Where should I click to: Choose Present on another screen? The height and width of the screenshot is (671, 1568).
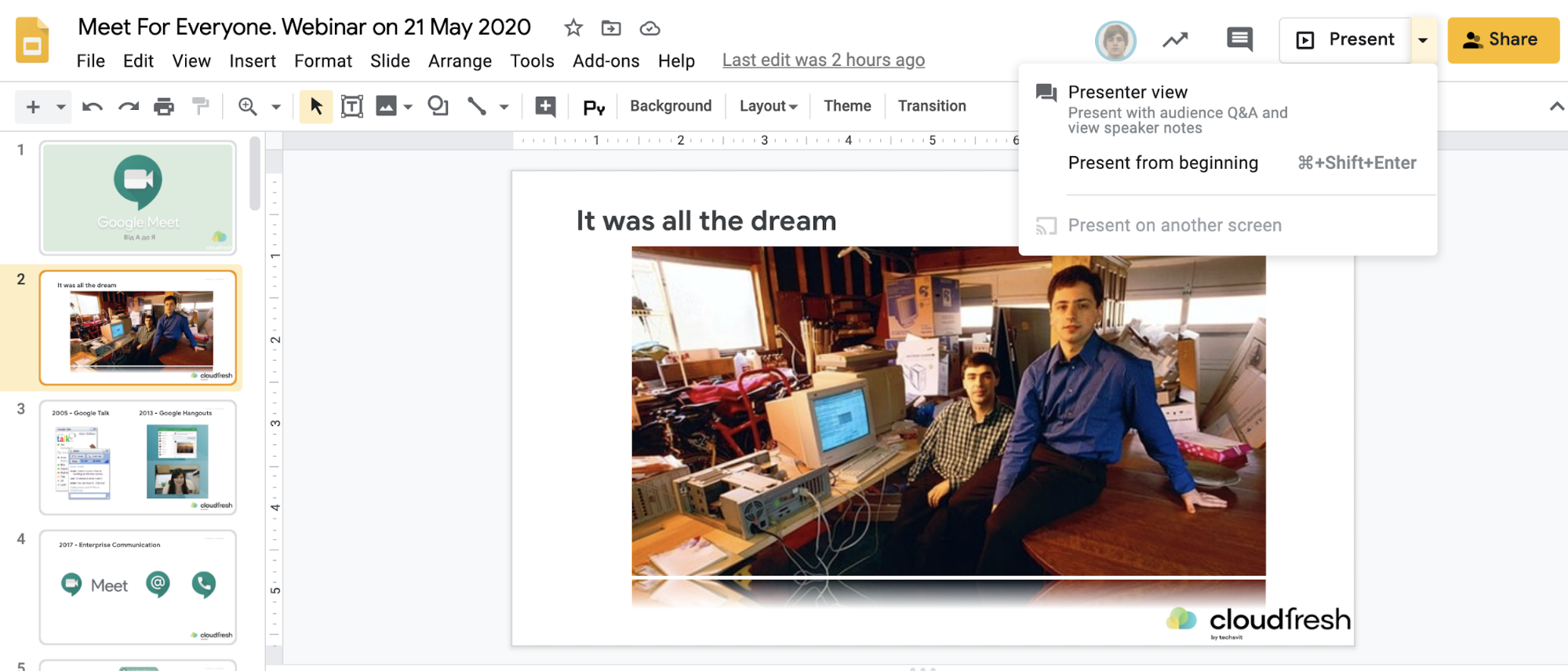(x=1228, y=226)
